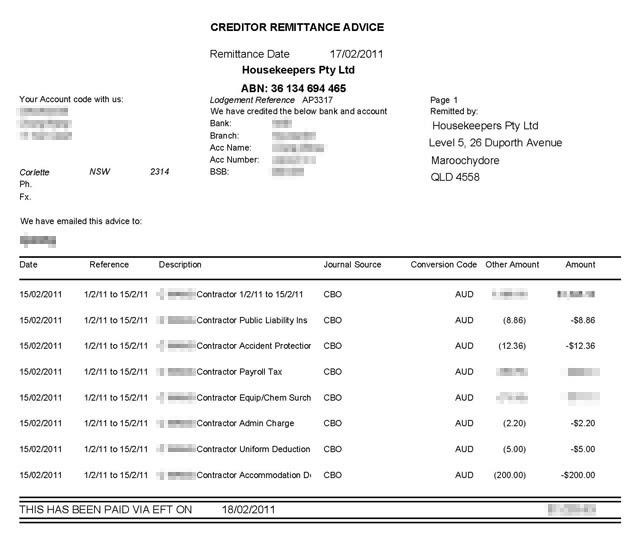Click the 'Description' column header
The image size is (640, 545).
tap(180, 265)
